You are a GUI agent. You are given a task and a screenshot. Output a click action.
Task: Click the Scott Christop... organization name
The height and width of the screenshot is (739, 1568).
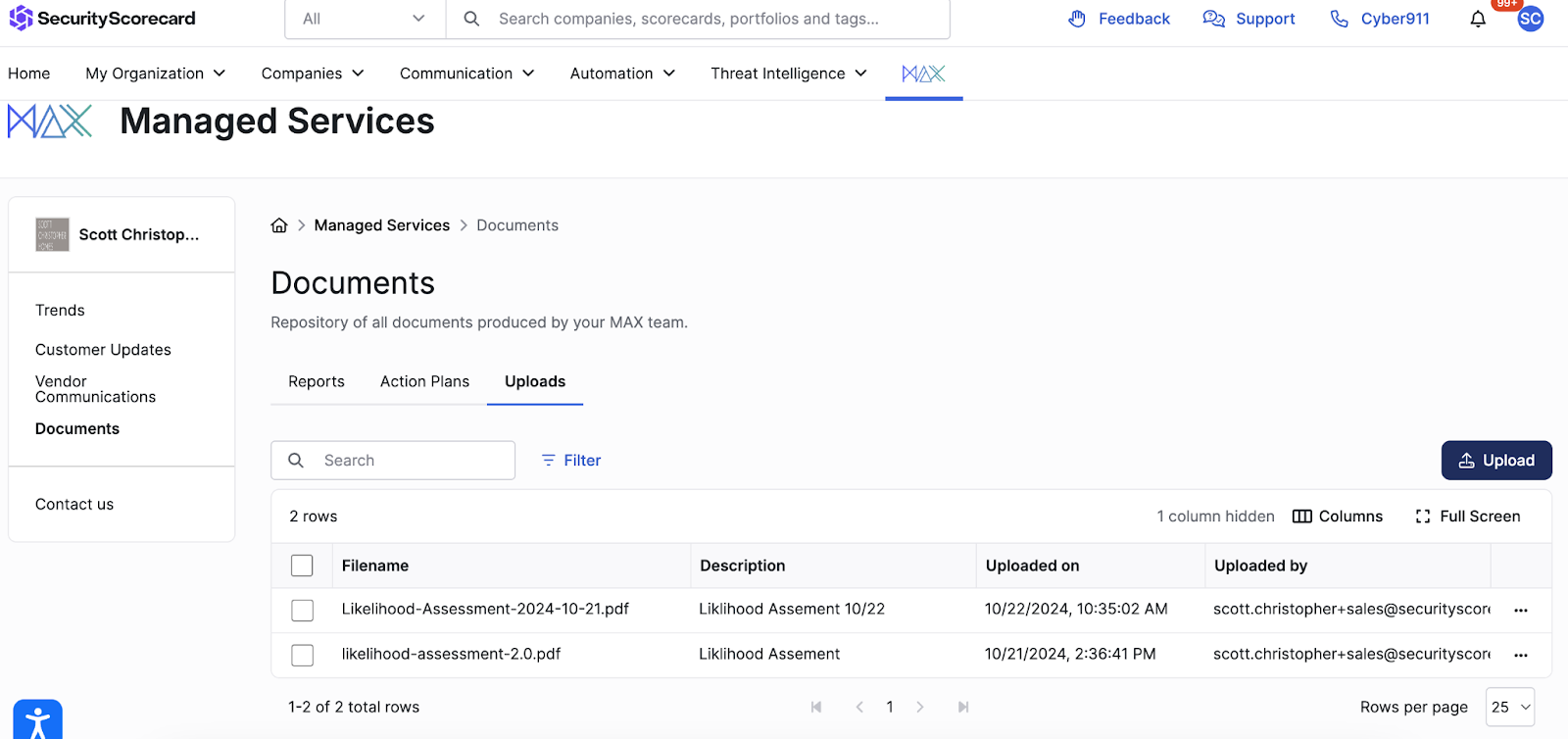coord(139,234)
